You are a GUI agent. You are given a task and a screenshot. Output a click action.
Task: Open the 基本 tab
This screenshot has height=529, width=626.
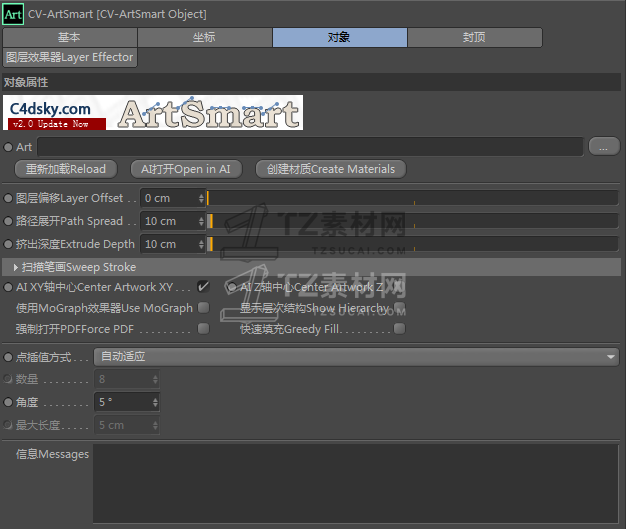(x=70, y=38)
